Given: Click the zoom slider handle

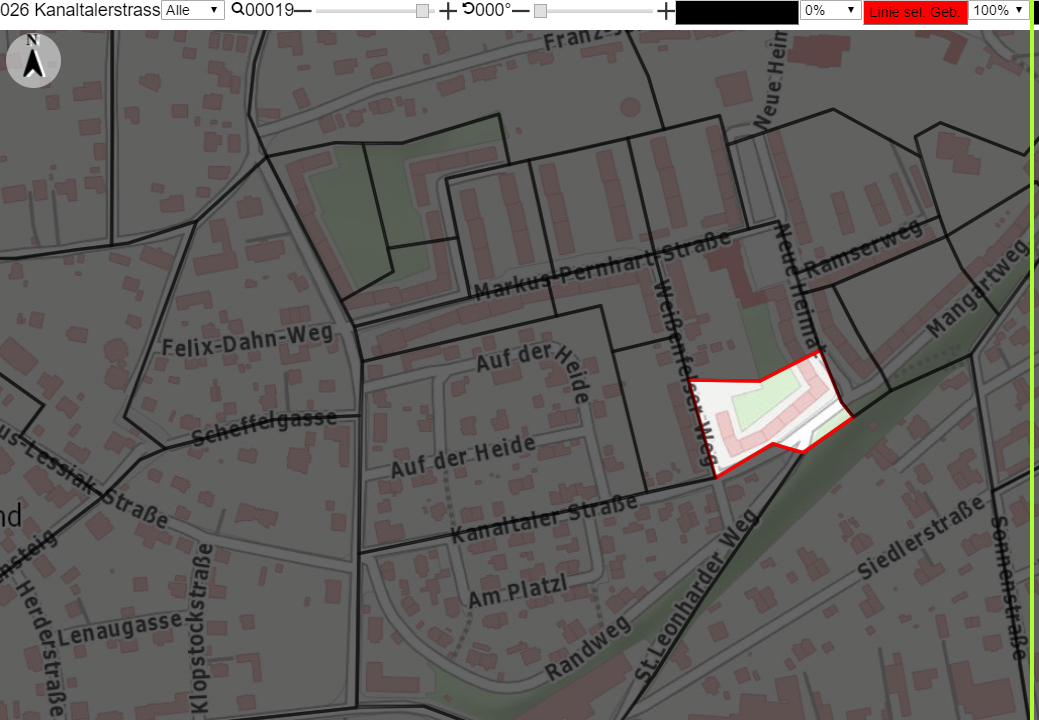Looking at the screenshot, I should point(422,11).
